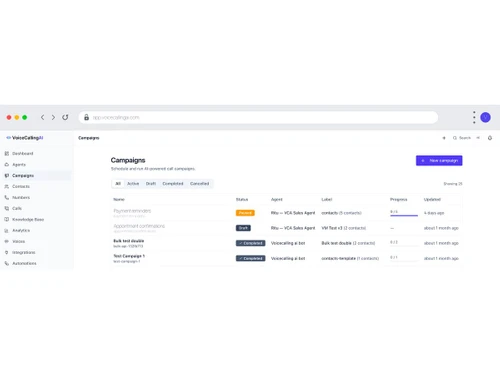
Task: Click the address bar padlock icon
Action: click(86, 117)
